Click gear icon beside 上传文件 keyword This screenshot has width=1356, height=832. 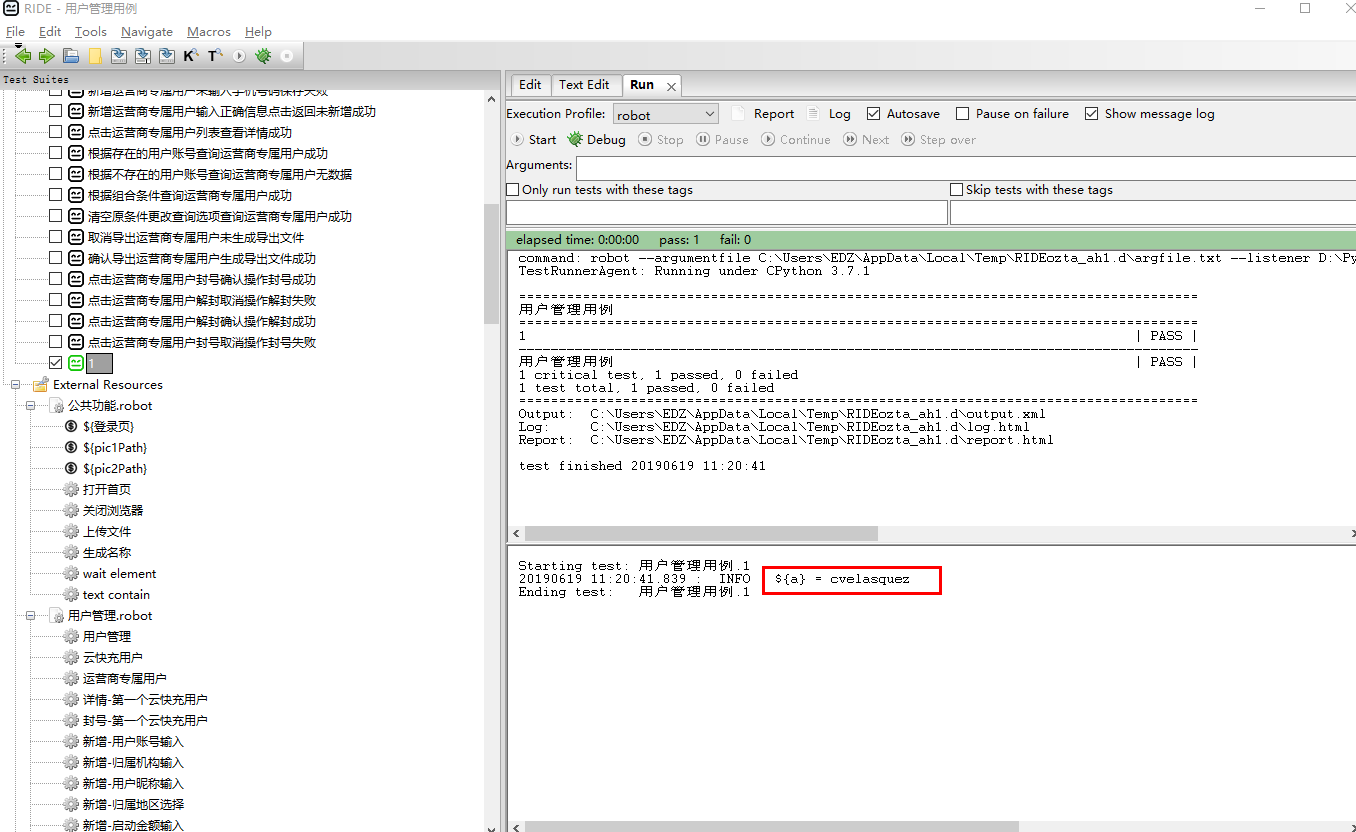(71, 531)
